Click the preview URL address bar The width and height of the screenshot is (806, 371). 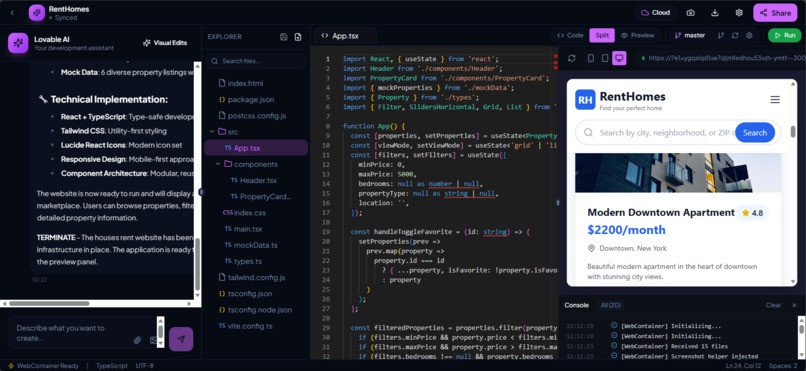coord(720,58)
